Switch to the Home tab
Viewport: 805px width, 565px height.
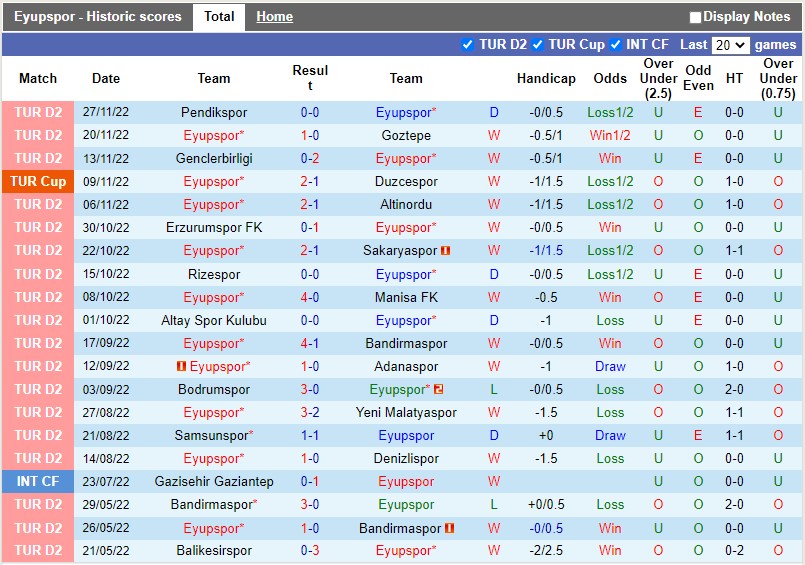click(x=275, y=17)
